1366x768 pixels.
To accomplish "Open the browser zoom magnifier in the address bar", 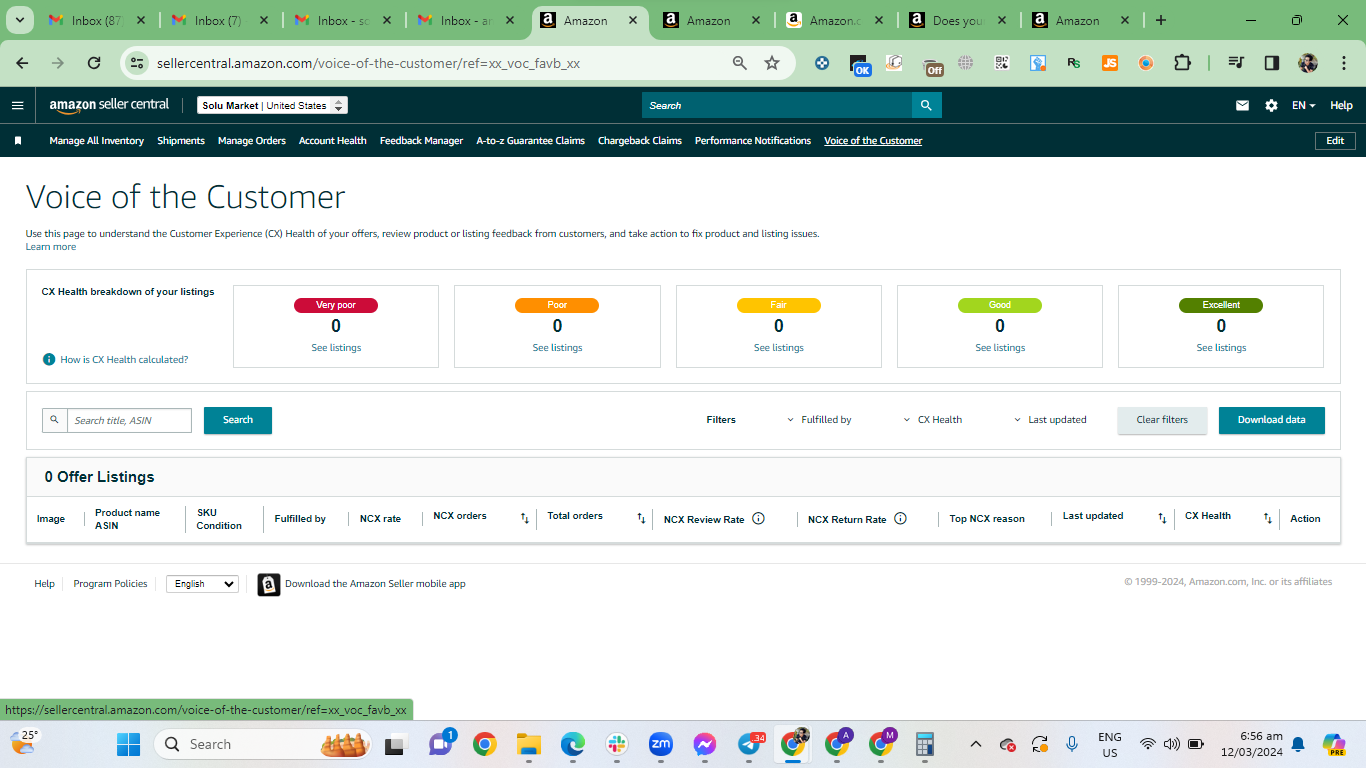I will pyautogui.click(x=740, y=63).
